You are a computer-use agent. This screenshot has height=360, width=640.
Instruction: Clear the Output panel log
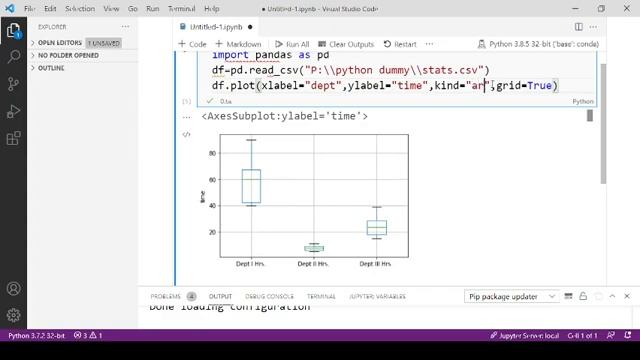click(568, 296)
